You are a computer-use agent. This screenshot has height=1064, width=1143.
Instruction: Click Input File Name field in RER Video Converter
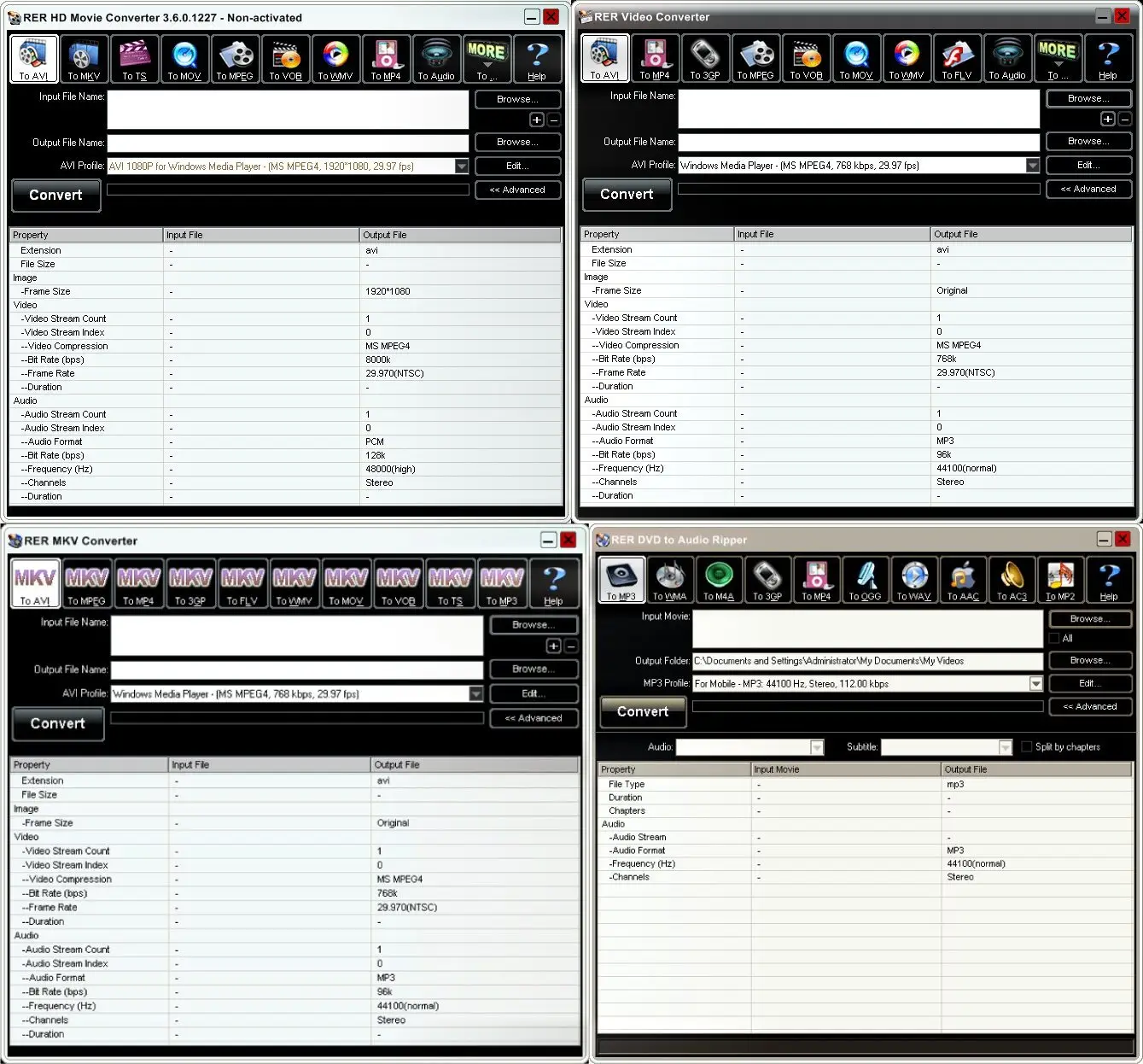[859, 109]
